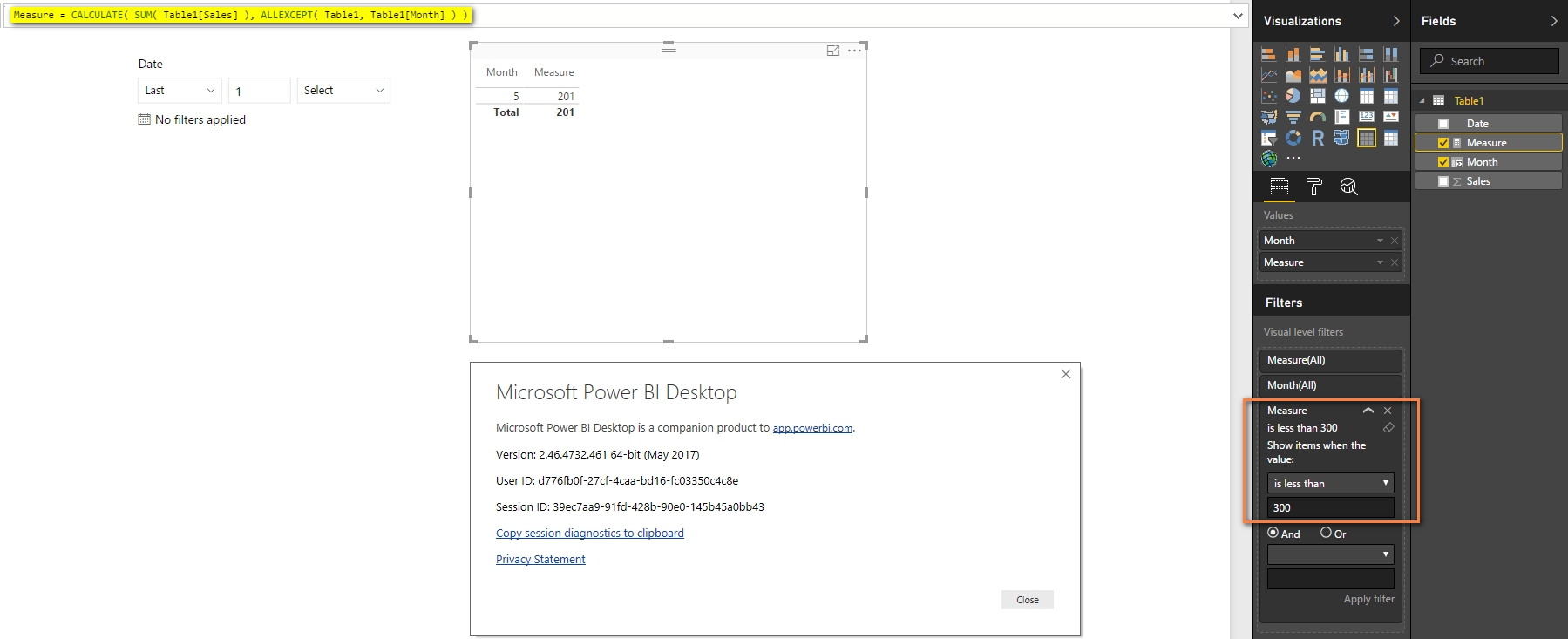This screenshot has width=1568, height=639.
Task: Click the app.powerbi.com link
Action: pos(812,428)
